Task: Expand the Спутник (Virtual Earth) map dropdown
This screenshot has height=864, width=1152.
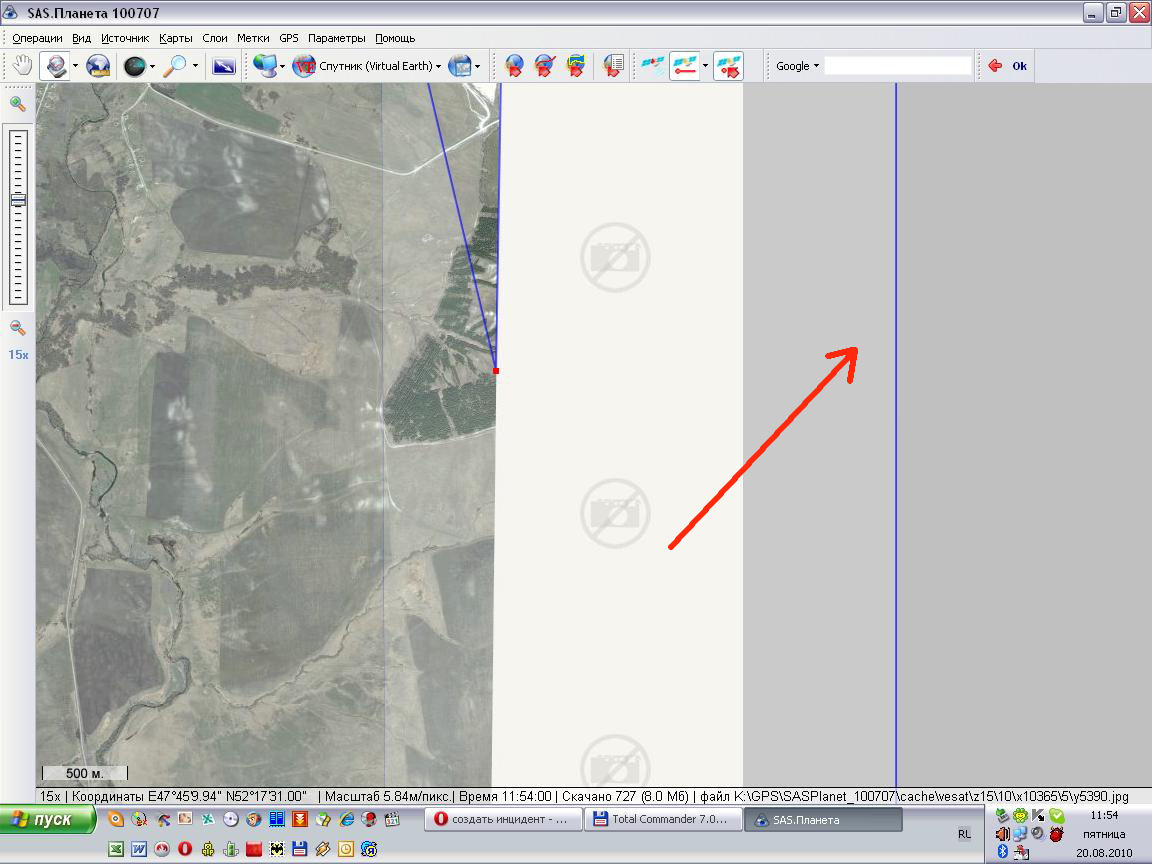Action: [x=440, y=66]
